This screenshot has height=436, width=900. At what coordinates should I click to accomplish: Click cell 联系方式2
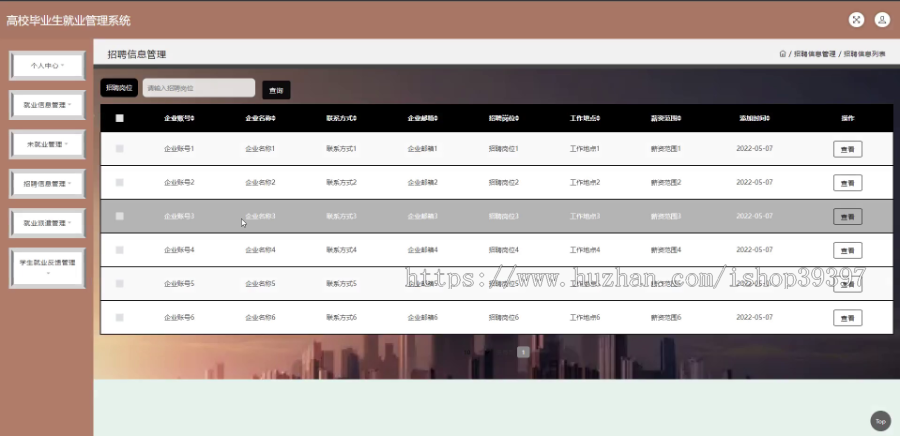(342, 182)
